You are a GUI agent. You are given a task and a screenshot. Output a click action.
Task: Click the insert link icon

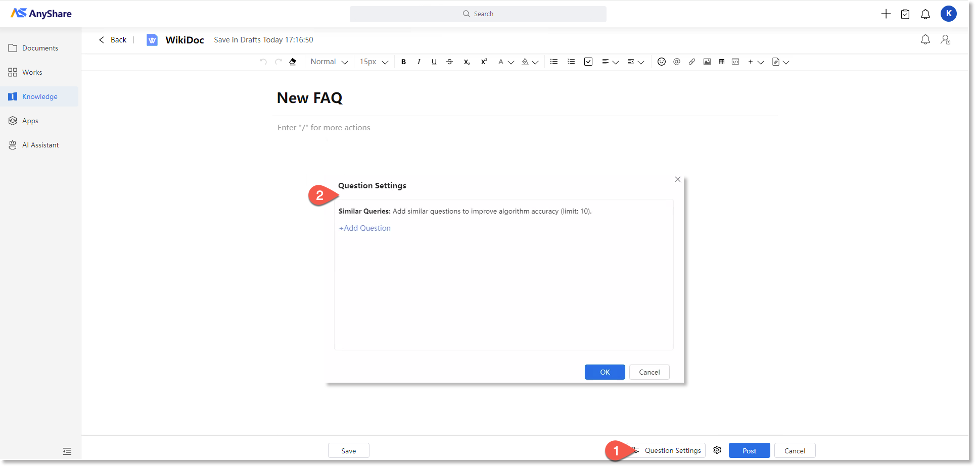tap(691, 62)
